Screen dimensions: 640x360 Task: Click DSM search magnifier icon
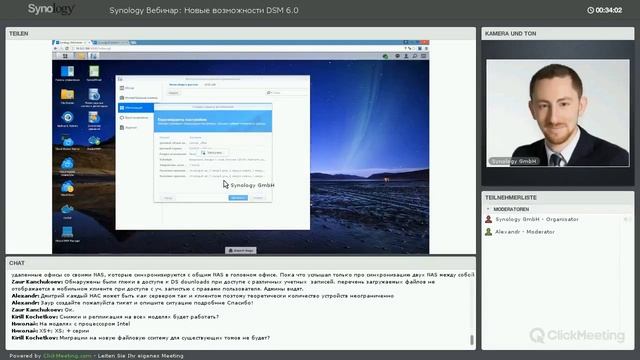415,56
